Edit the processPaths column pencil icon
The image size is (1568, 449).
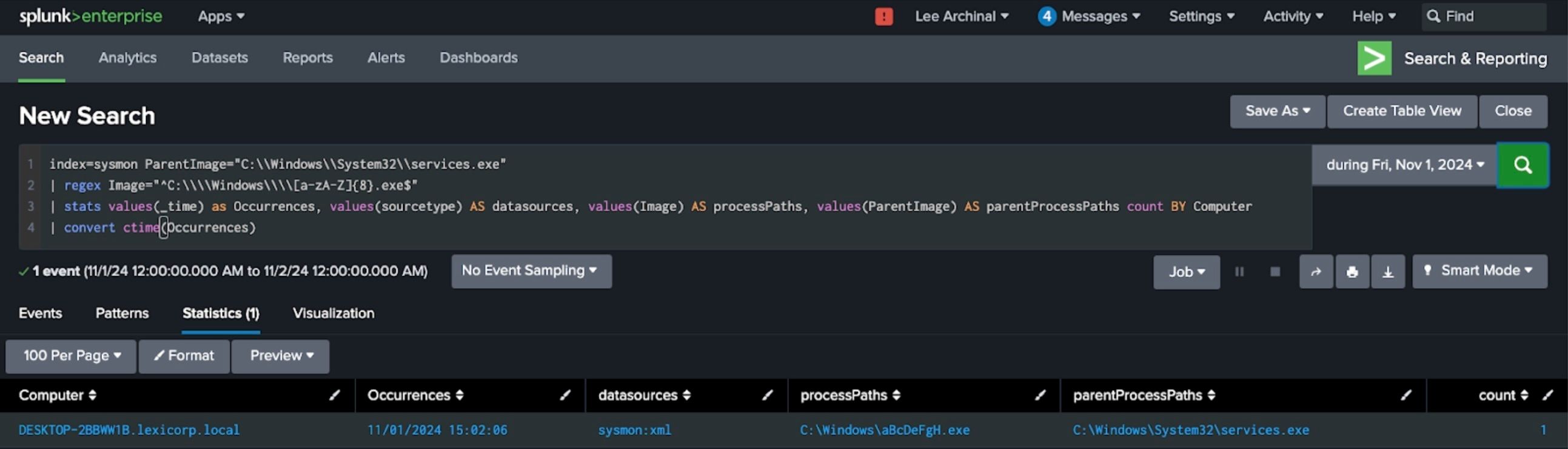[x=1040, y=396]
